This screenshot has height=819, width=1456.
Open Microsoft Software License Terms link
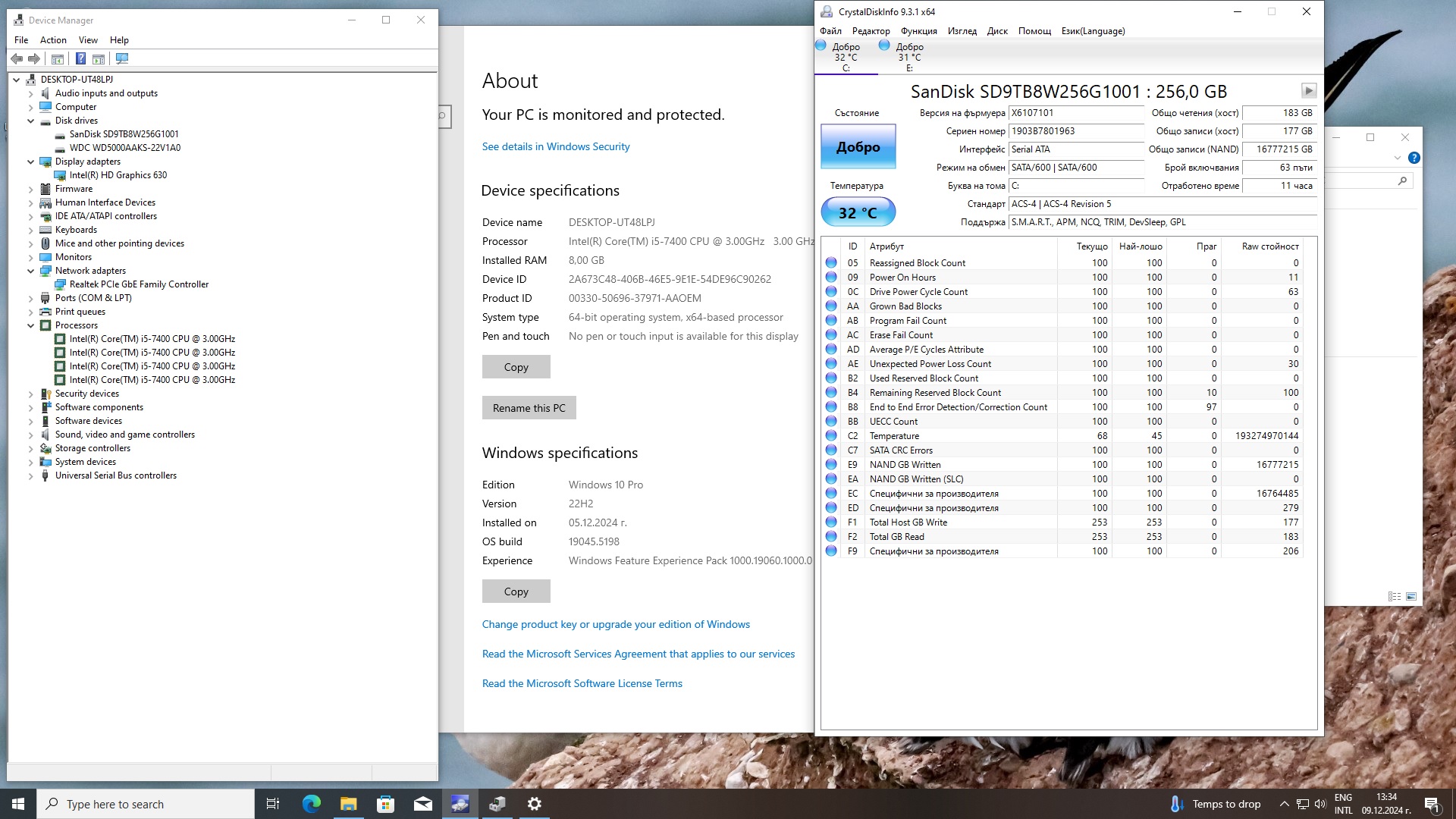[582, 683]
